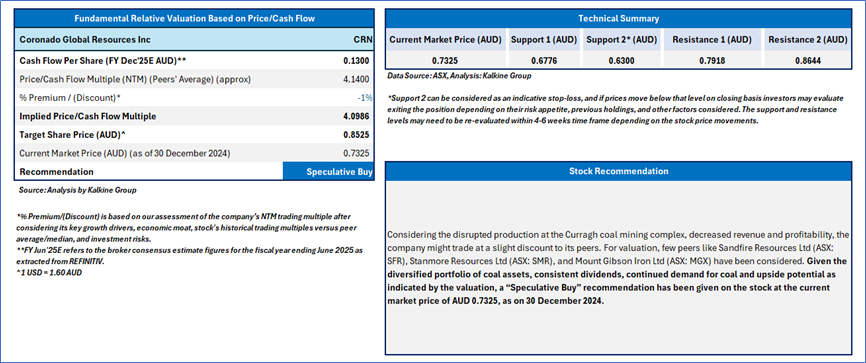This screenshot has width=866, height=363.
Task: Click the '*Support 2 can be considered' stop-loss note
Action: [616, 109]
